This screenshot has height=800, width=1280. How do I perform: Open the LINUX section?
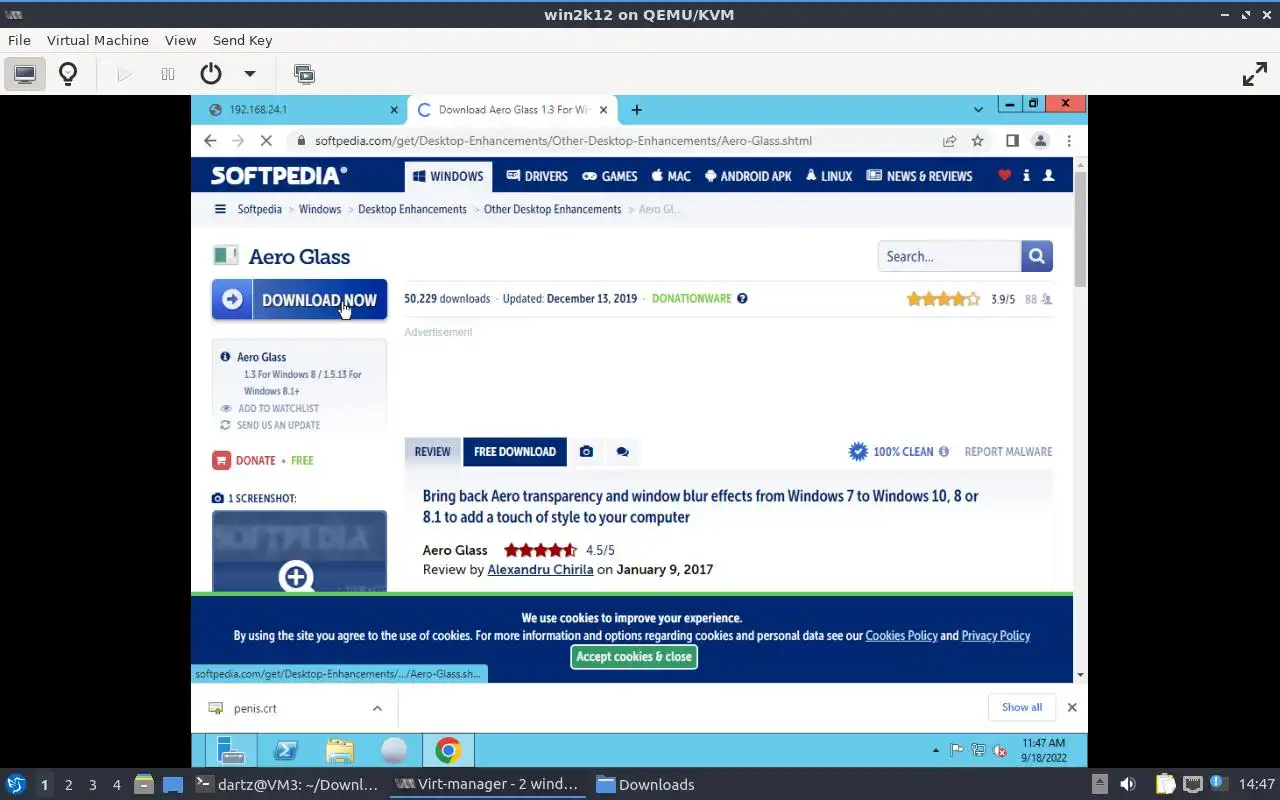tap(829, 176)
